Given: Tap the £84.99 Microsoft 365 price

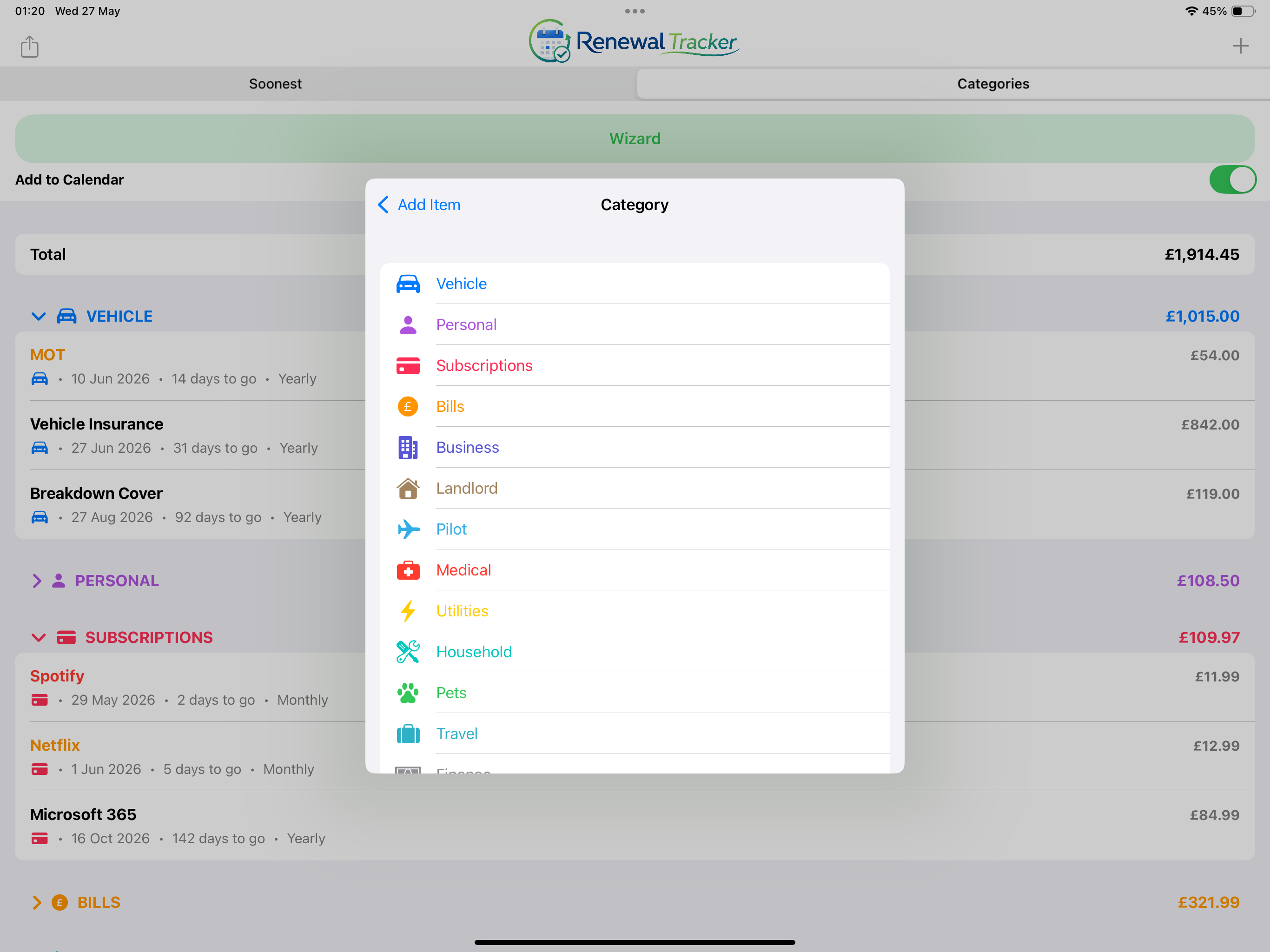Looking at the screenshot, I should pos(1214,815).
